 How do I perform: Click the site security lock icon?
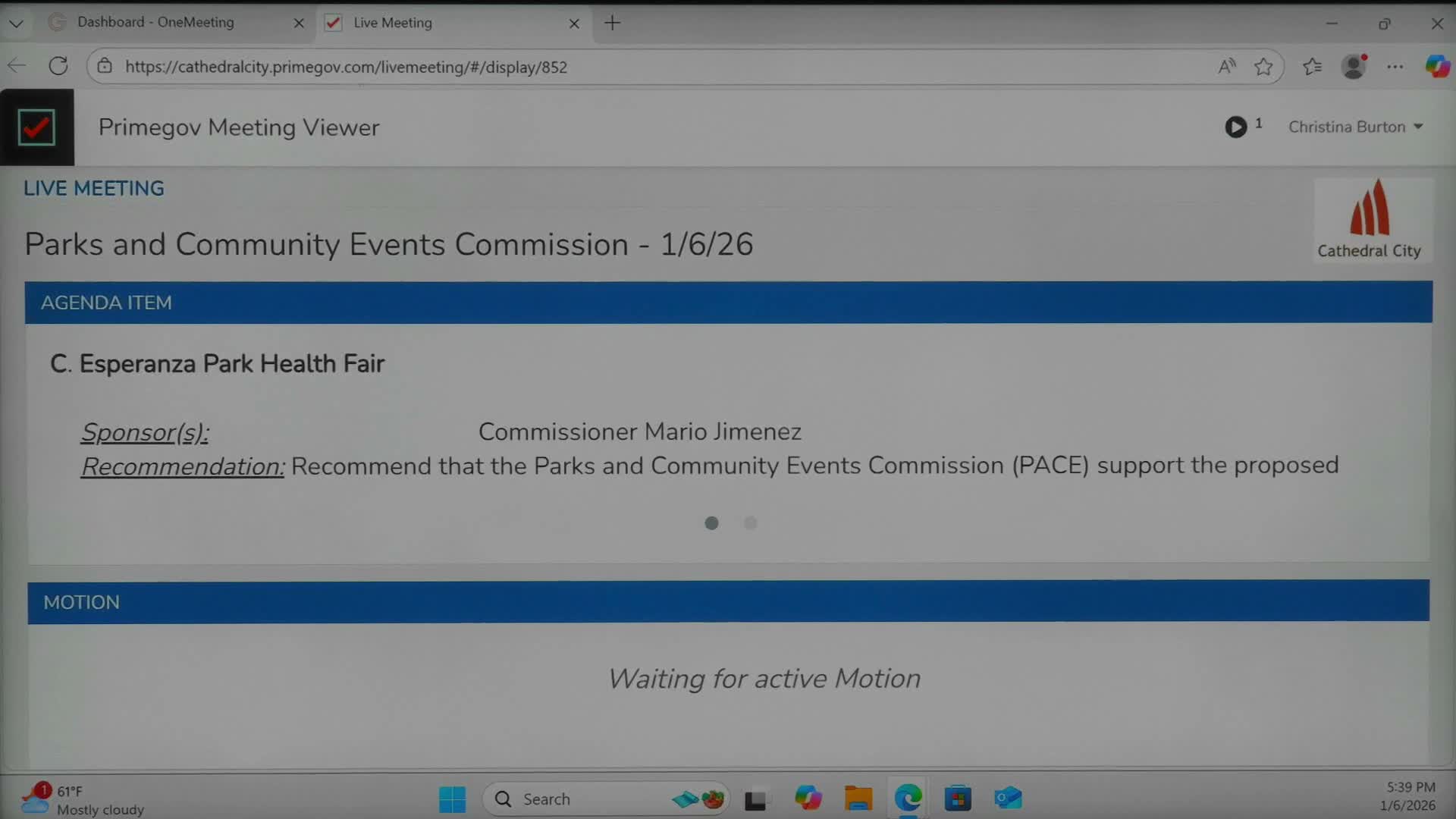click(105, 66)
